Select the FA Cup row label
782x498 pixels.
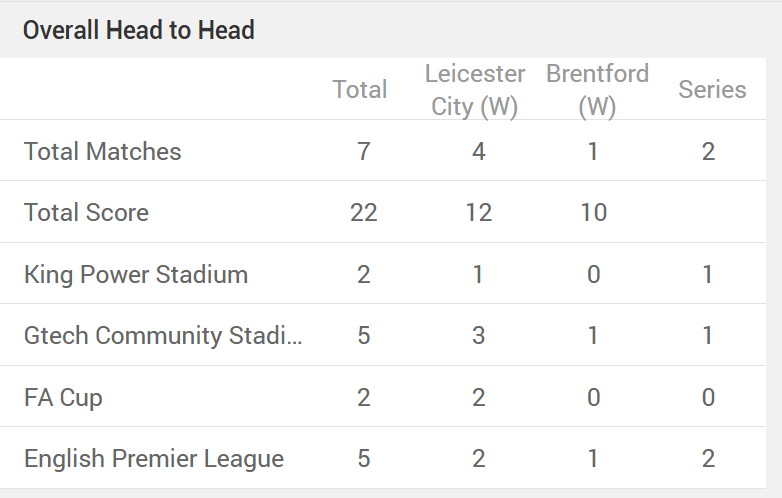[x=63, y=397]
